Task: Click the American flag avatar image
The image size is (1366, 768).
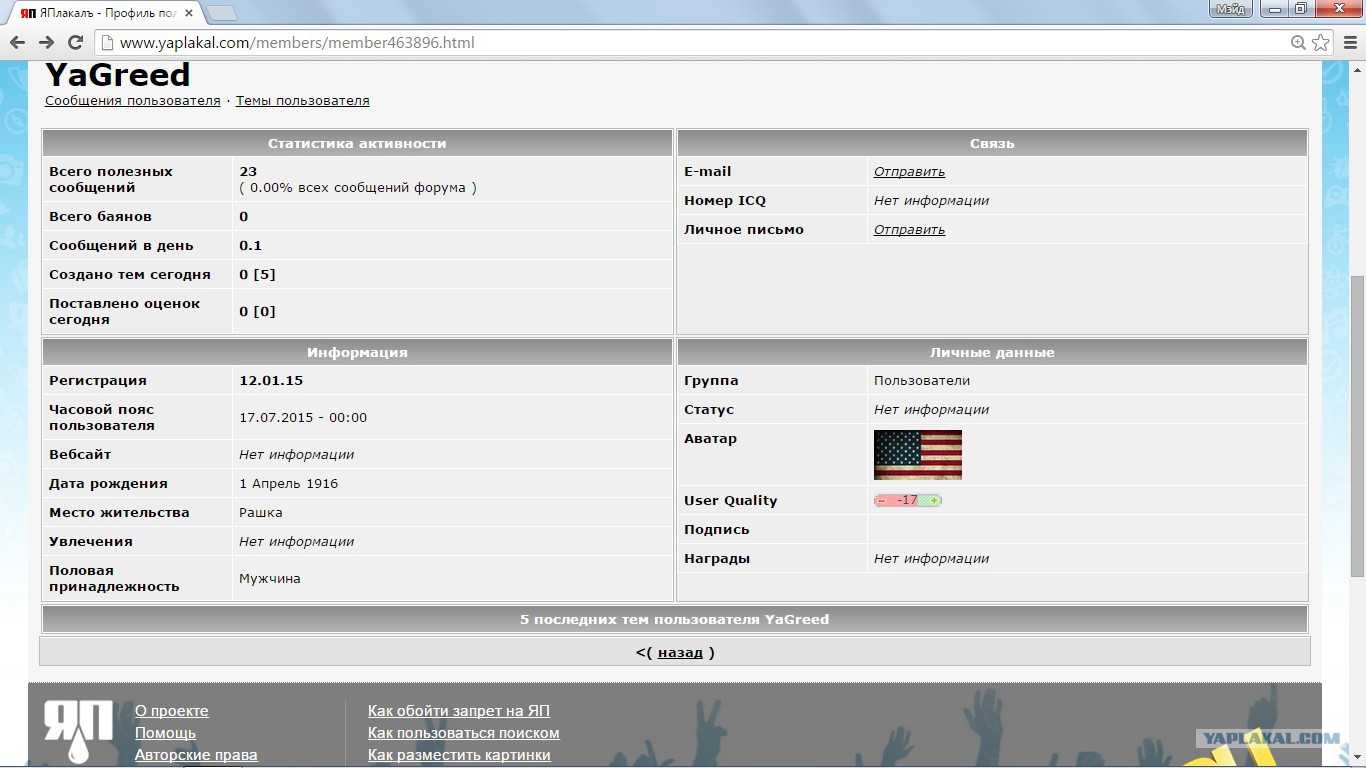Action: click(918, 455)
